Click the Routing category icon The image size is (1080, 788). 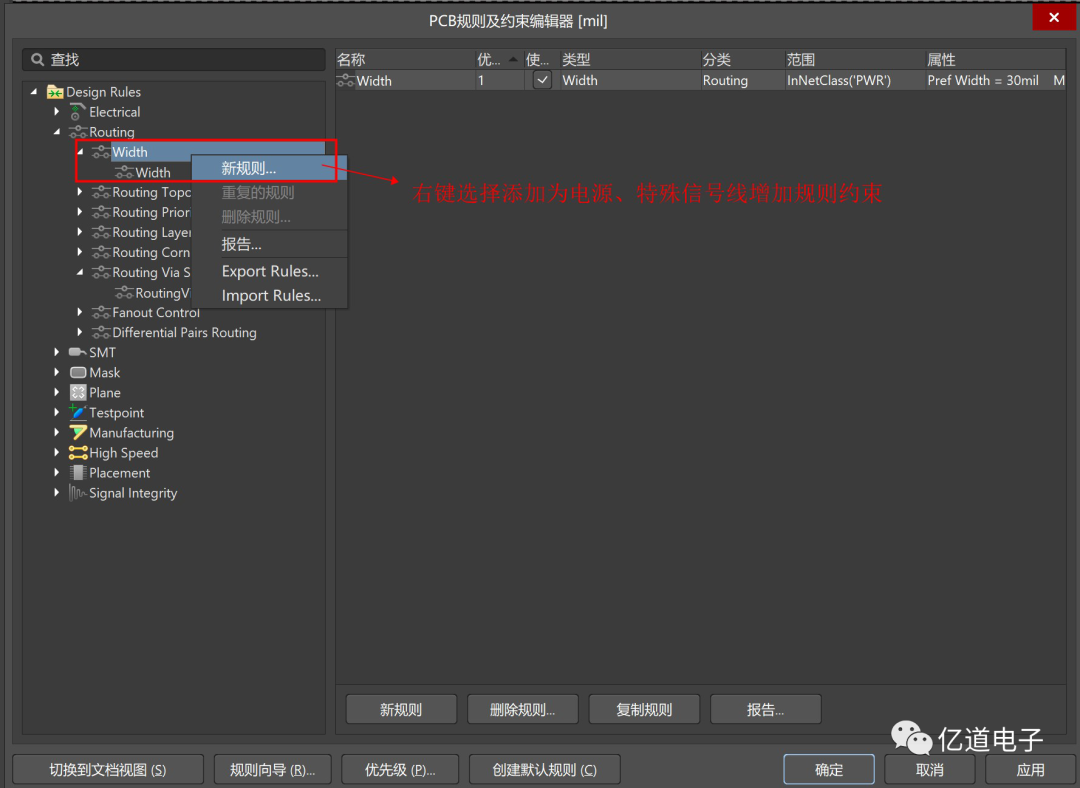point(78,132)
